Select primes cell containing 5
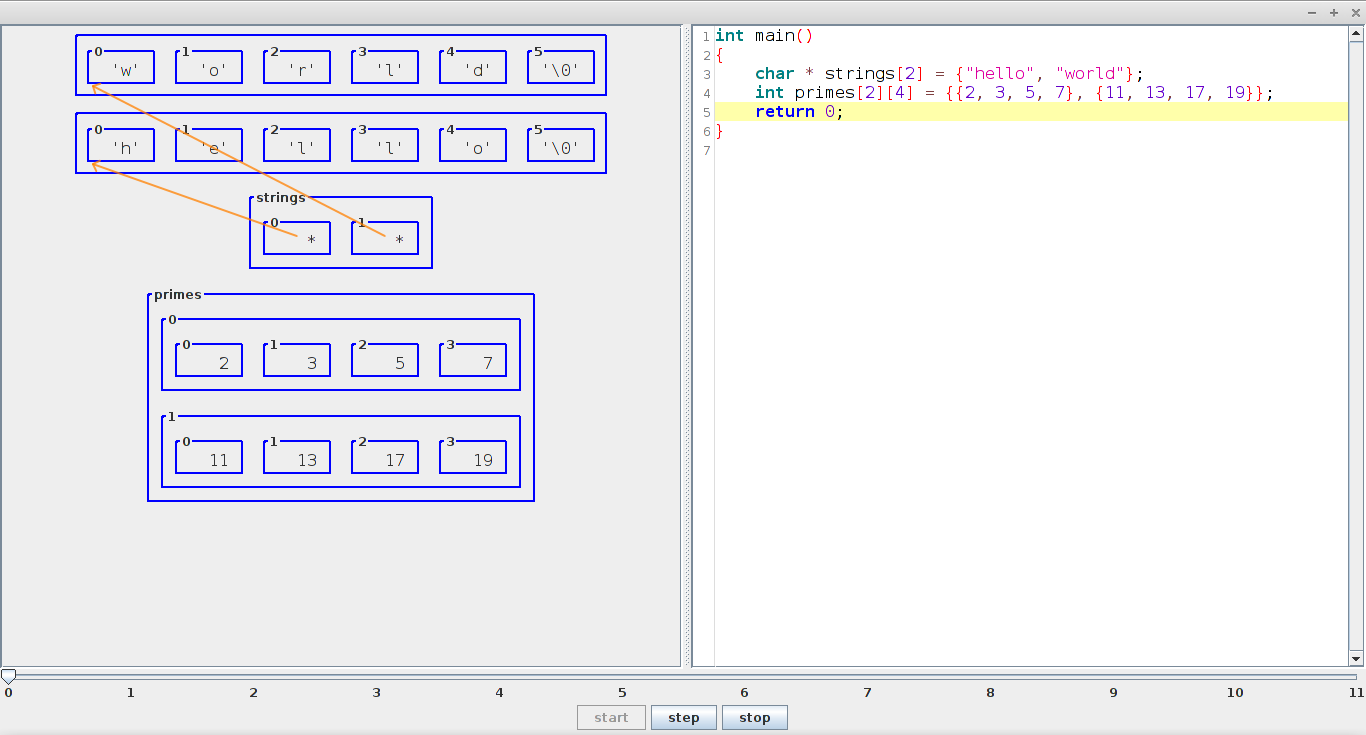Image resolution: width=1366 pixels, height=735 pixels. (385, 360)
